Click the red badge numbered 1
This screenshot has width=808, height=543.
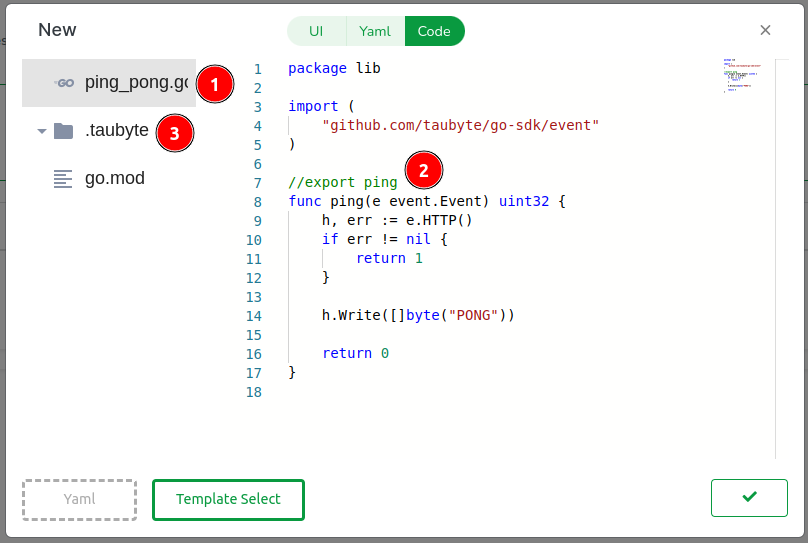pyautogui.click(x=214, y=84)
